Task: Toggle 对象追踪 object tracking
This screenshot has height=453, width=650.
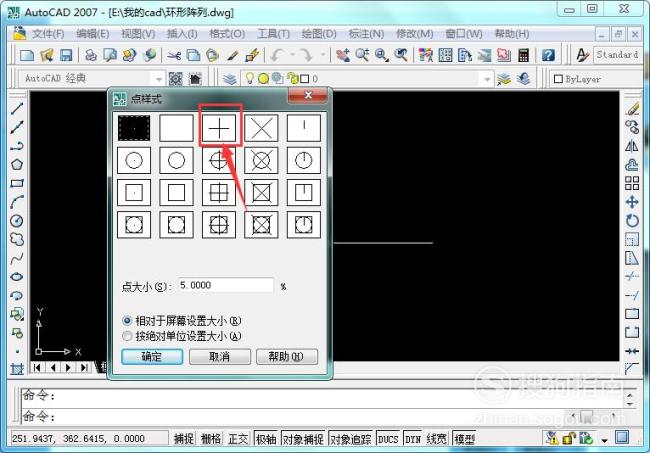Action: [x=351, y=439]
